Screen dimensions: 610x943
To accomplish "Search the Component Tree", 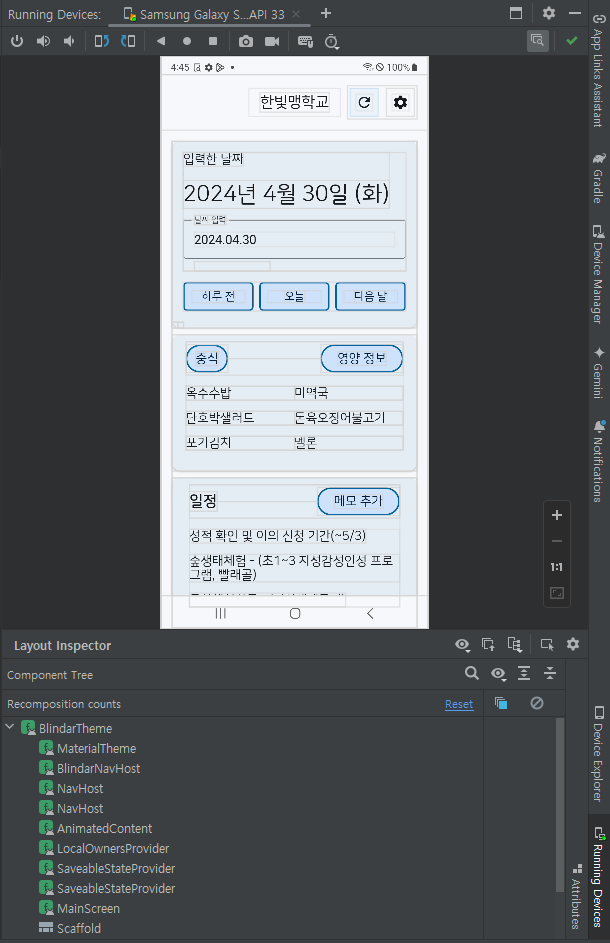I will point(472,674).
